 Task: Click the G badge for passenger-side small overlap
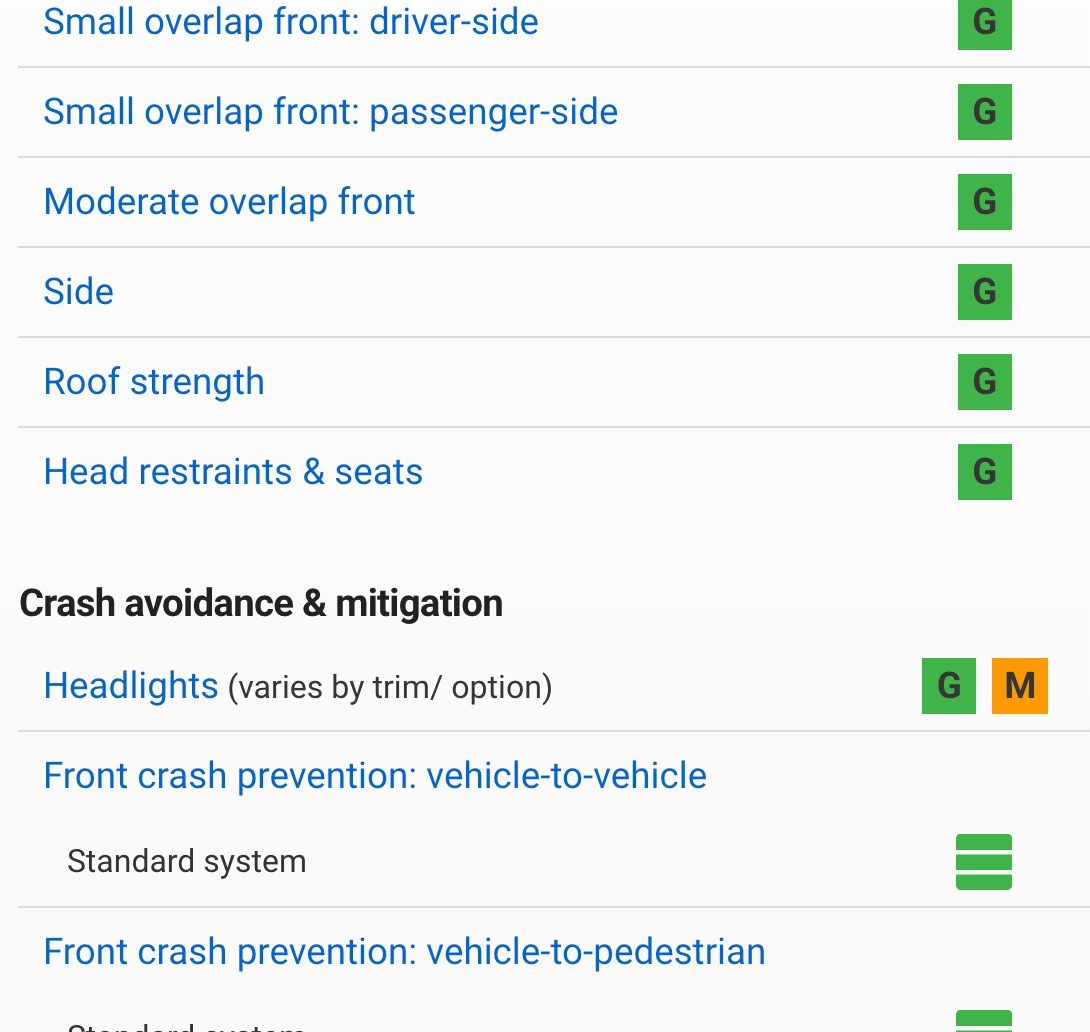(984, 112)
